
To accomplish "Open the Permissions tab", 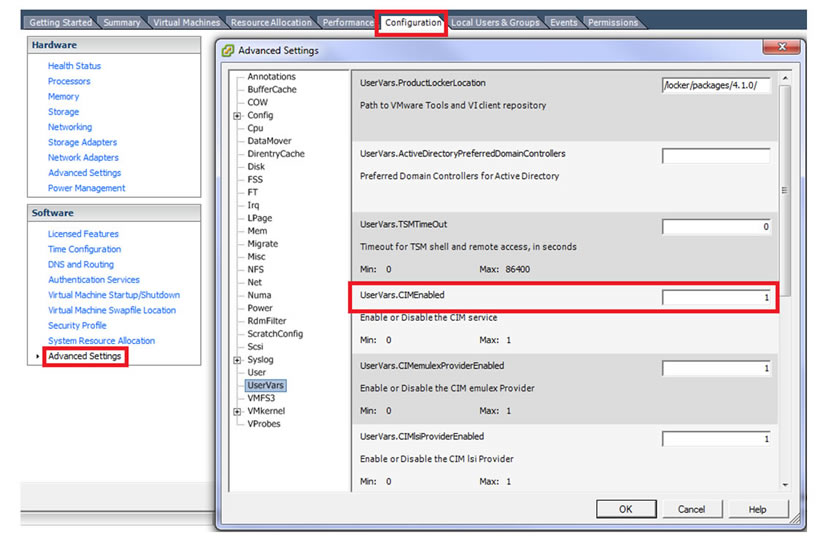I will coord(613,23).
